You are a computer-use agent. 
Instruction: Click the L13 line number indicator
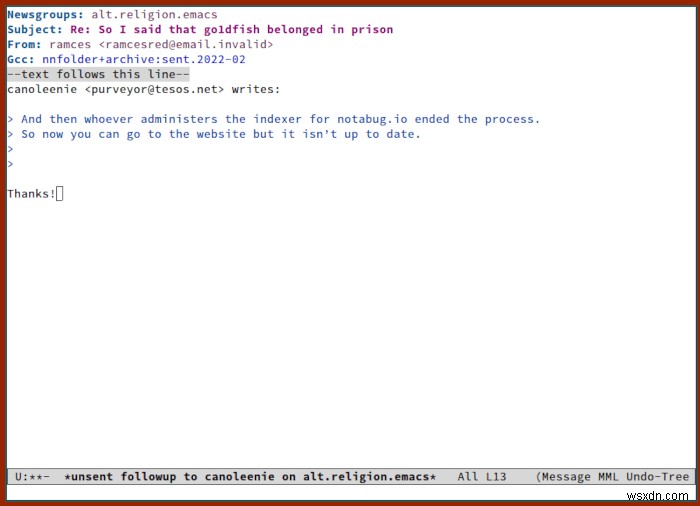point(496,477)
